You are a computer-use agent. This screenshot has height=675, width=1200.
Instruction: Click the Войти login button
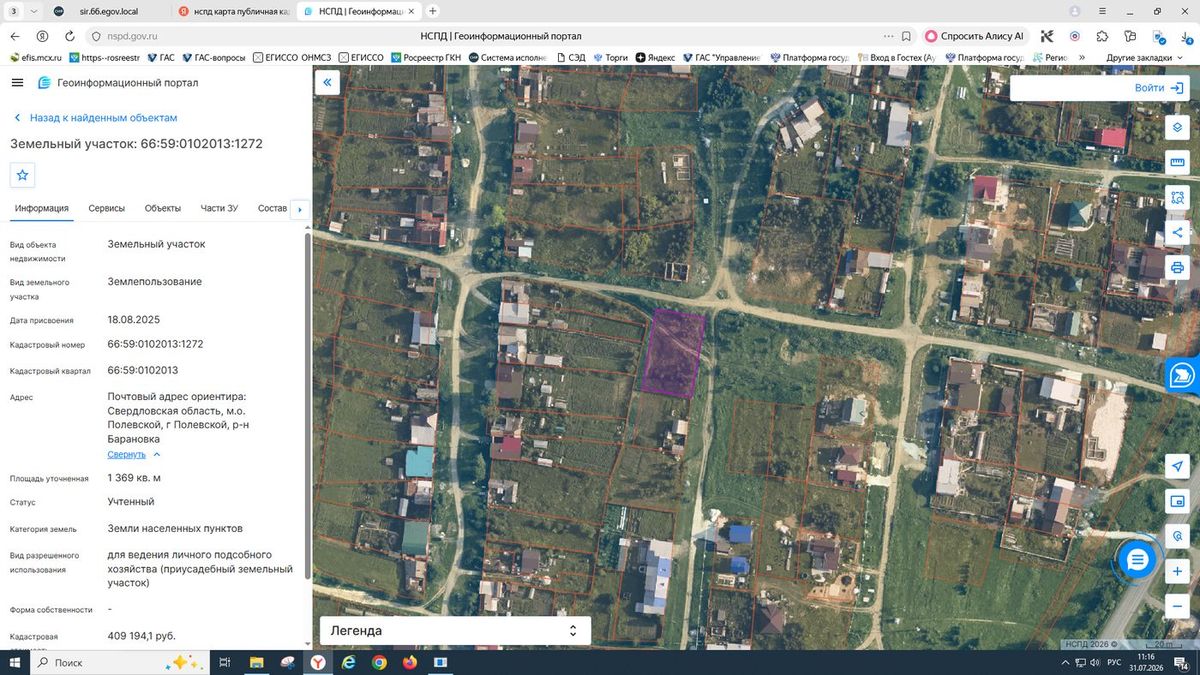pyautogui.click(x=1159, y=88)
